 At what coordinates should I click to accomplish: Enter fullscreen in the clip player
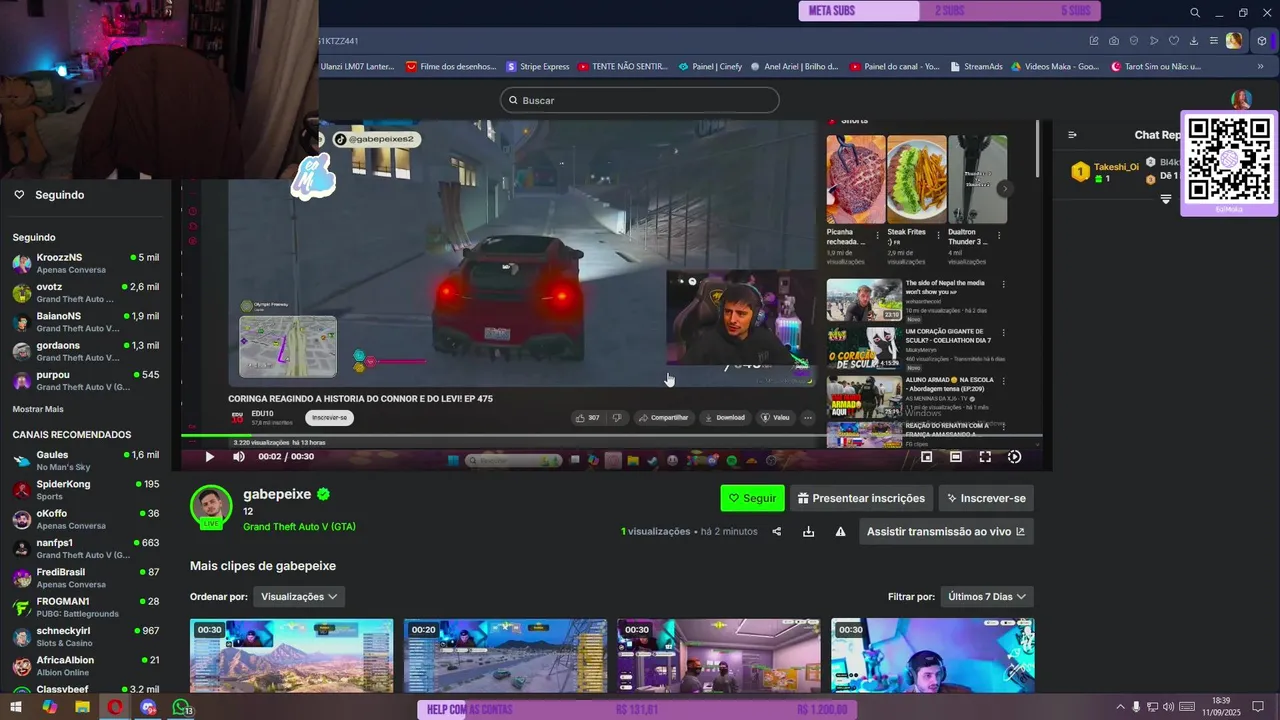click(985, 457)
